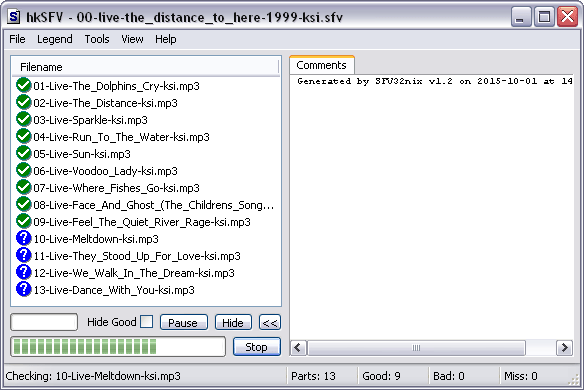Stop the verification process
The image size is (584, 390).
click(x=257, y=347)
